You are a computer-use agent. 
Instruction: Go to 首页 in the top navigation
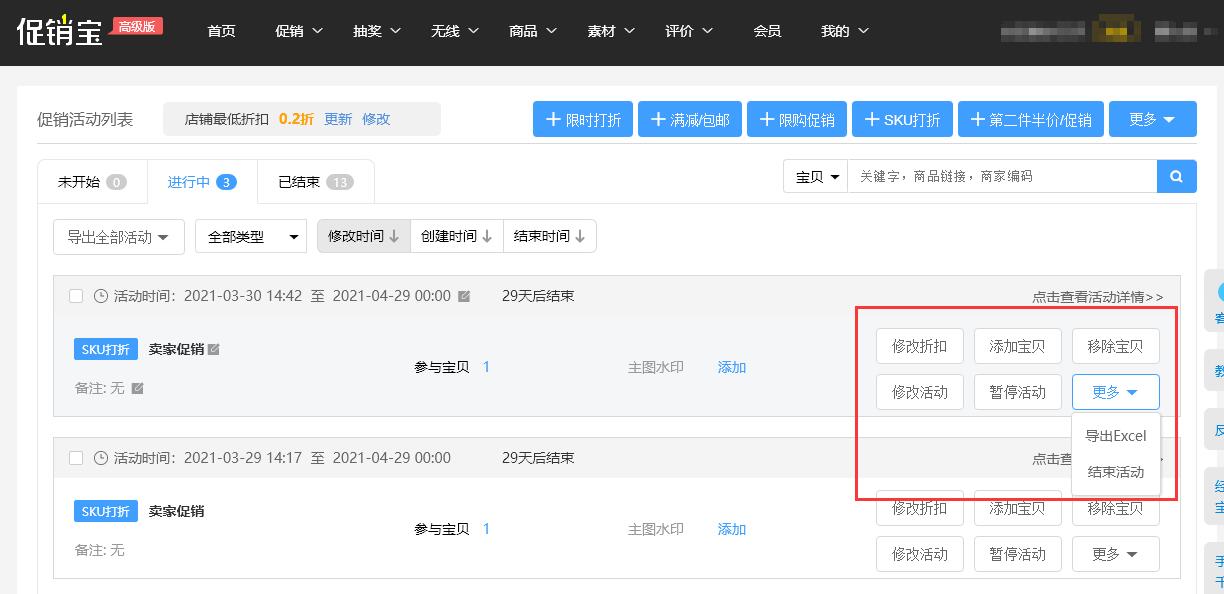pos(221,31)
